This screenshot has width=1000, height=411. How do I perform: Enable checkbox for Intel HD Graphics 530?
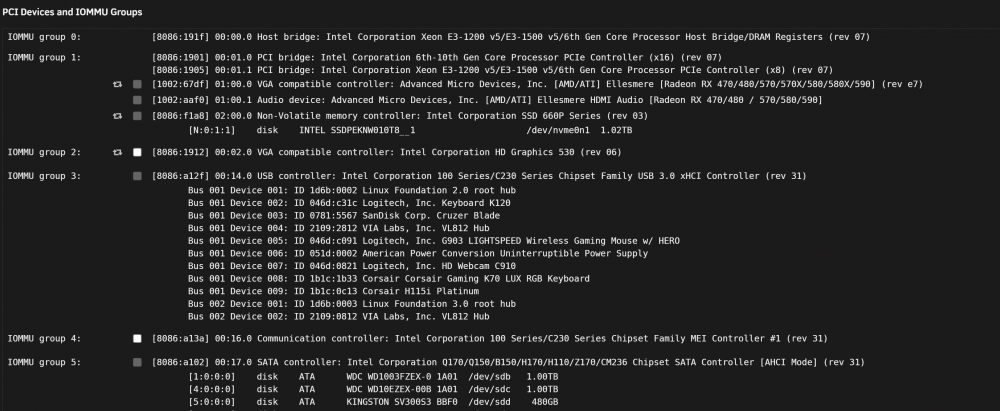pyautogui.click(x=137, y=153)
